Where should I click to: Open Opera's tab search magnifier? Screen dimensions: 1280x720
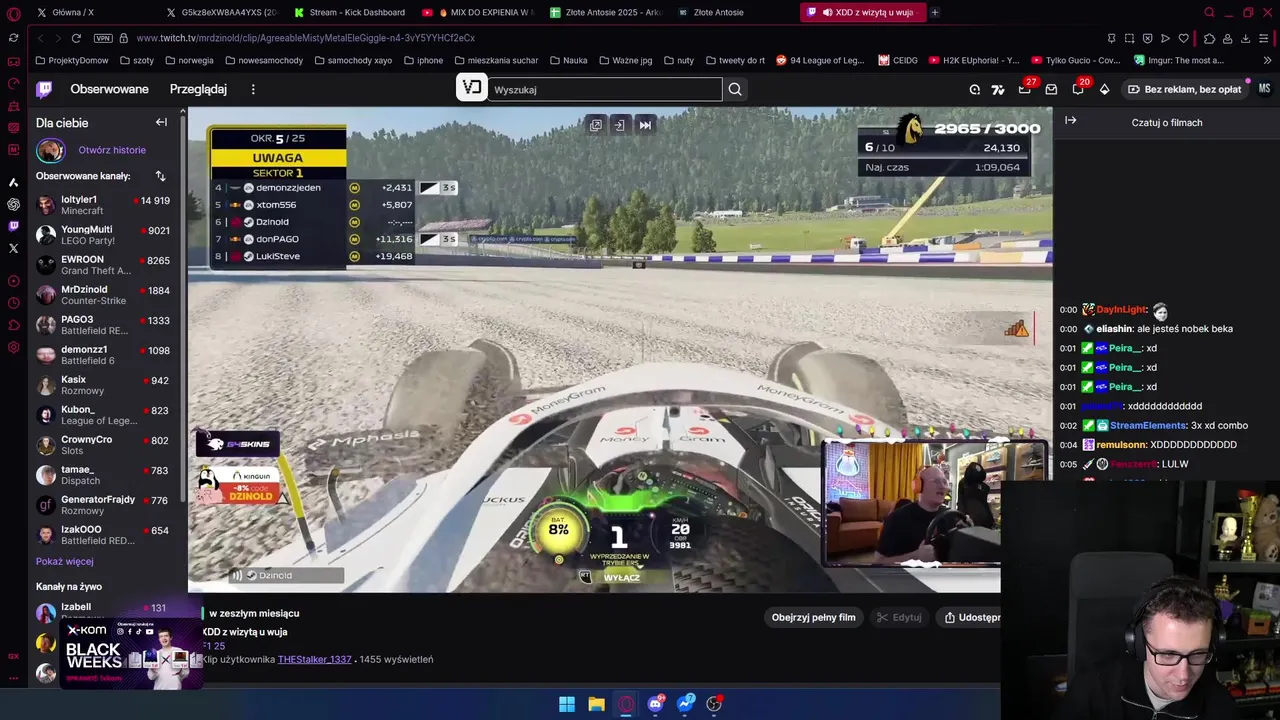[1209, 12]
